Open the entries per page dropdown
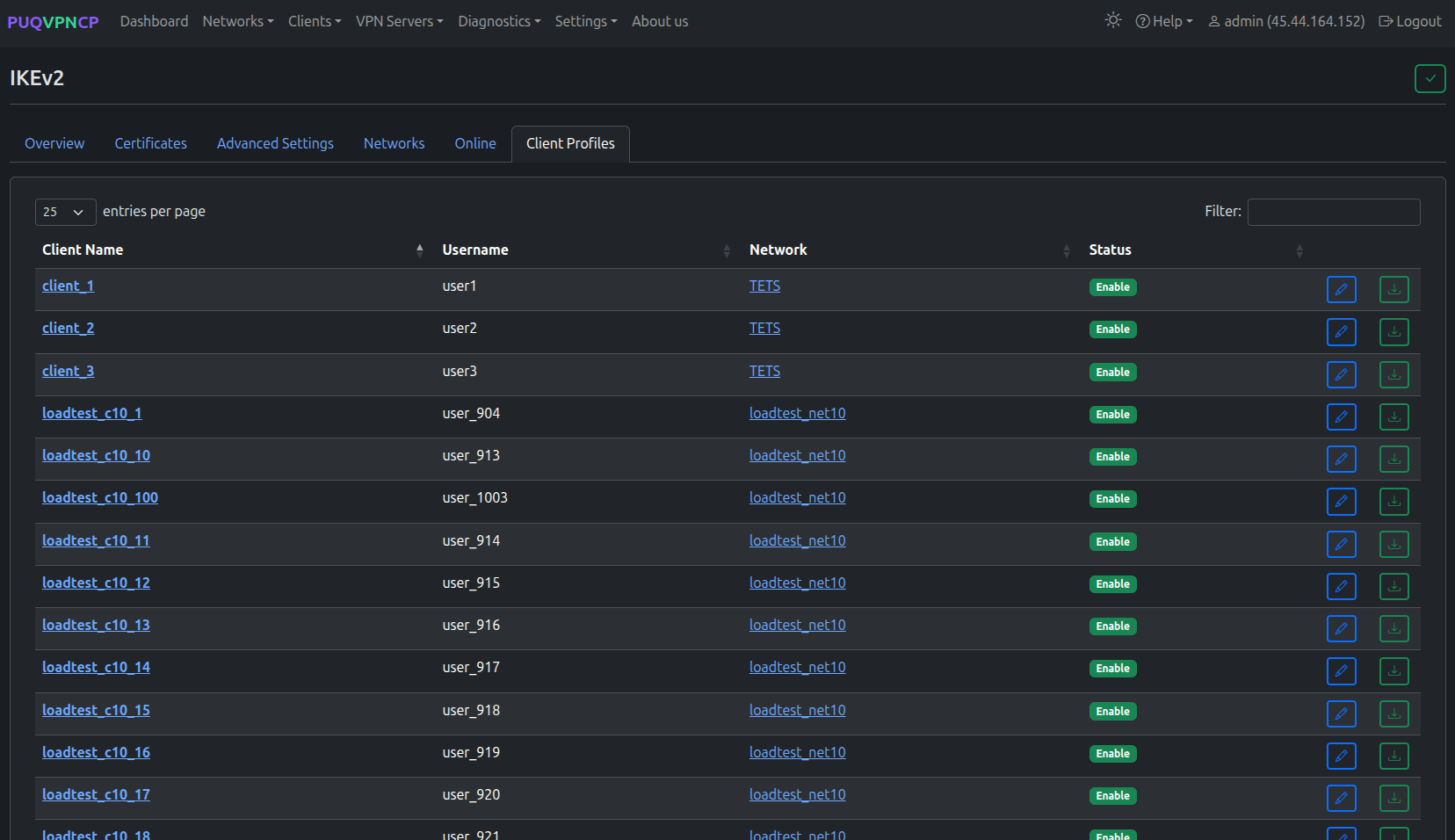The height and width of the screenshot is (840, 1455). point(65,212)
